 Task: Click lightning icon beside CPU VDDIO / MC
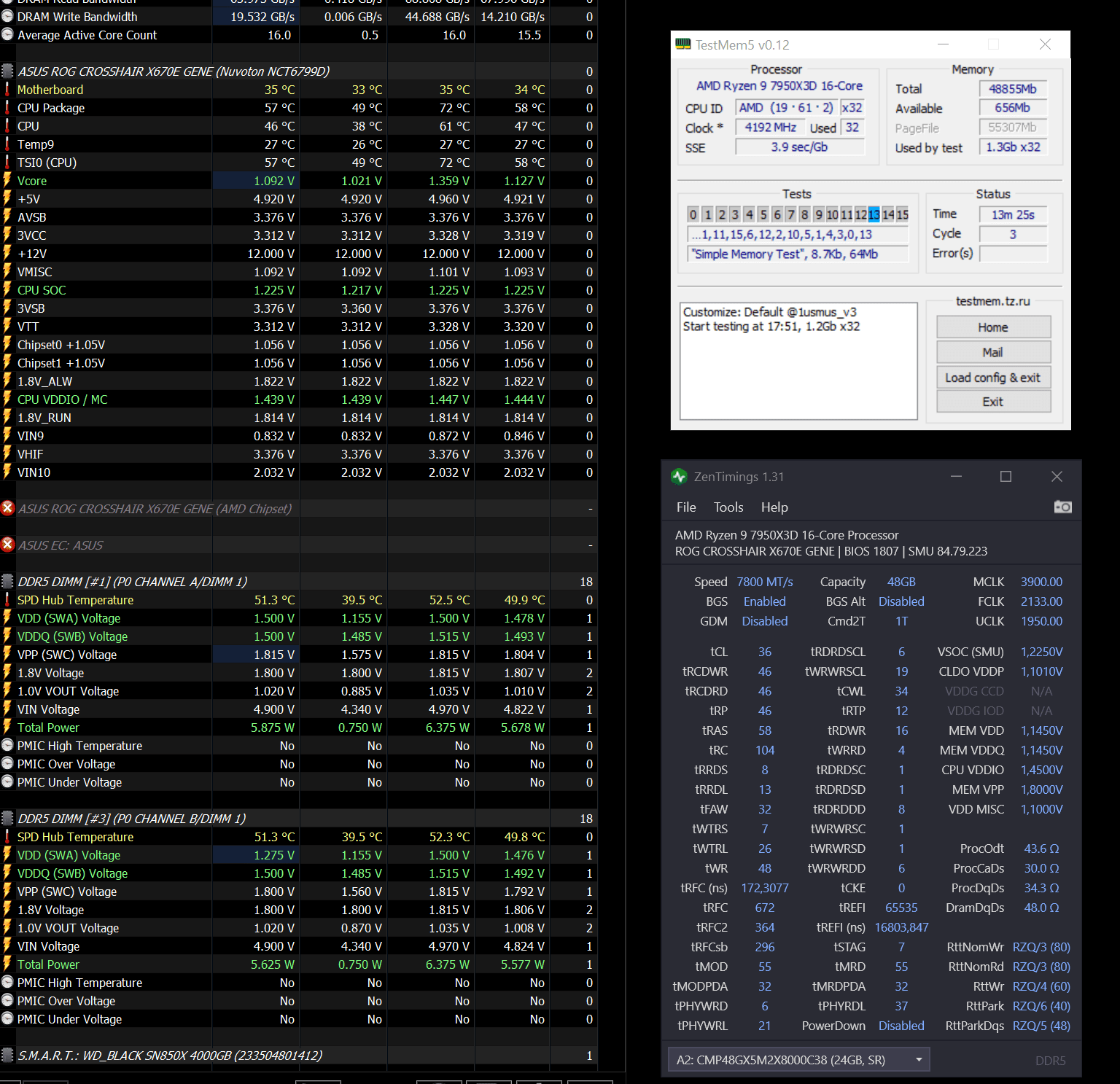[x=7, y=399]
